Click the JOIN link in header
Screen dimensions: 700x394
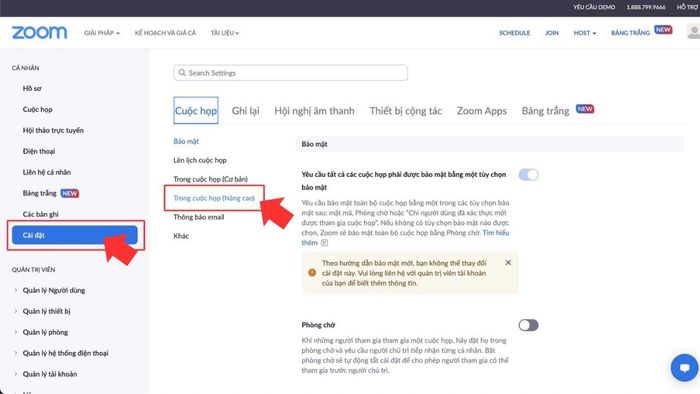(552, 33)
